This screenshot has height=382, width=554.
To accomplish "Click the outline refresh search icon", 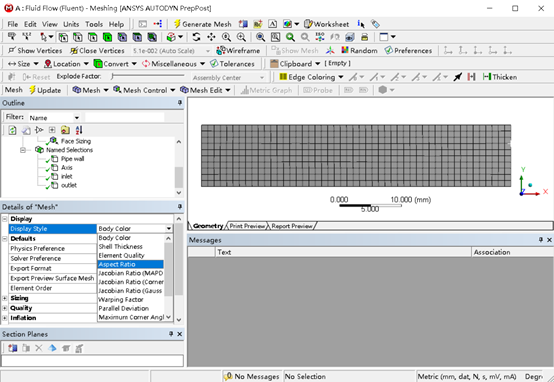I will [x=12, y=130].
